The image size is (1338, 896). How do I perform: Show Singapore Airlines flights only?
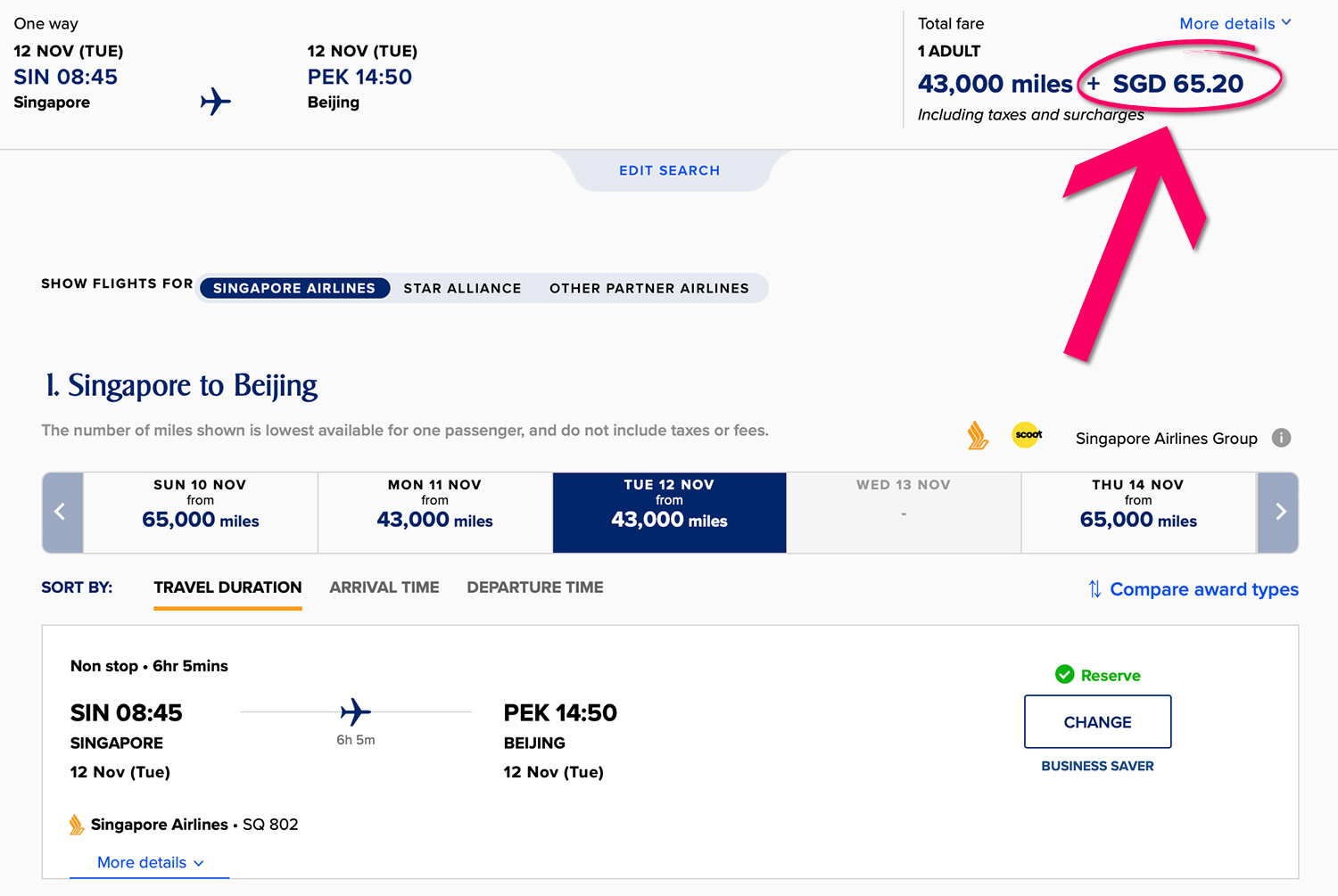point(294,289)
